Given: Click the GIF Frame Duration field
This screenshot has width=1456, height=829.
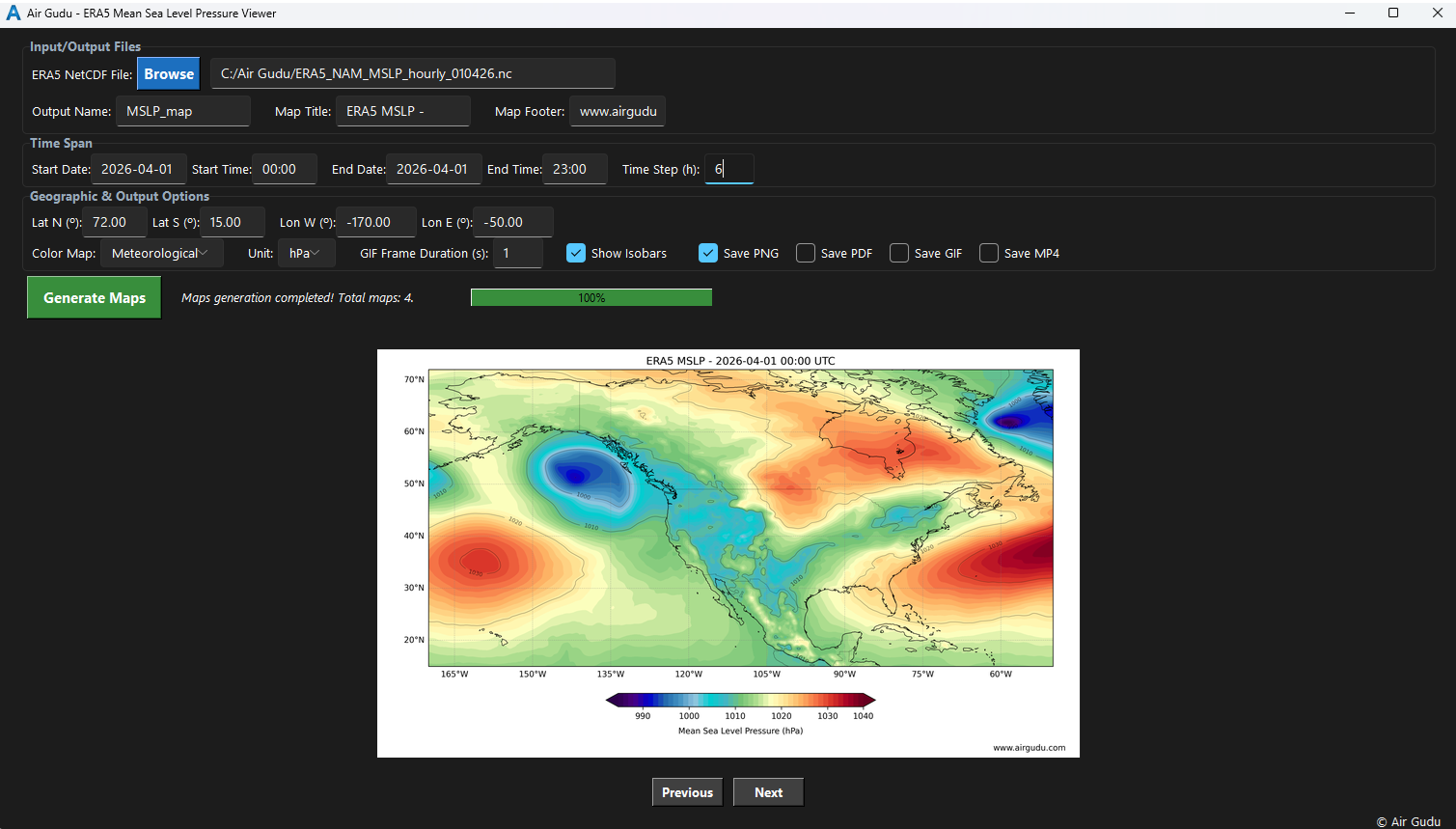Looking at the screenshot, I should point(518,253).
